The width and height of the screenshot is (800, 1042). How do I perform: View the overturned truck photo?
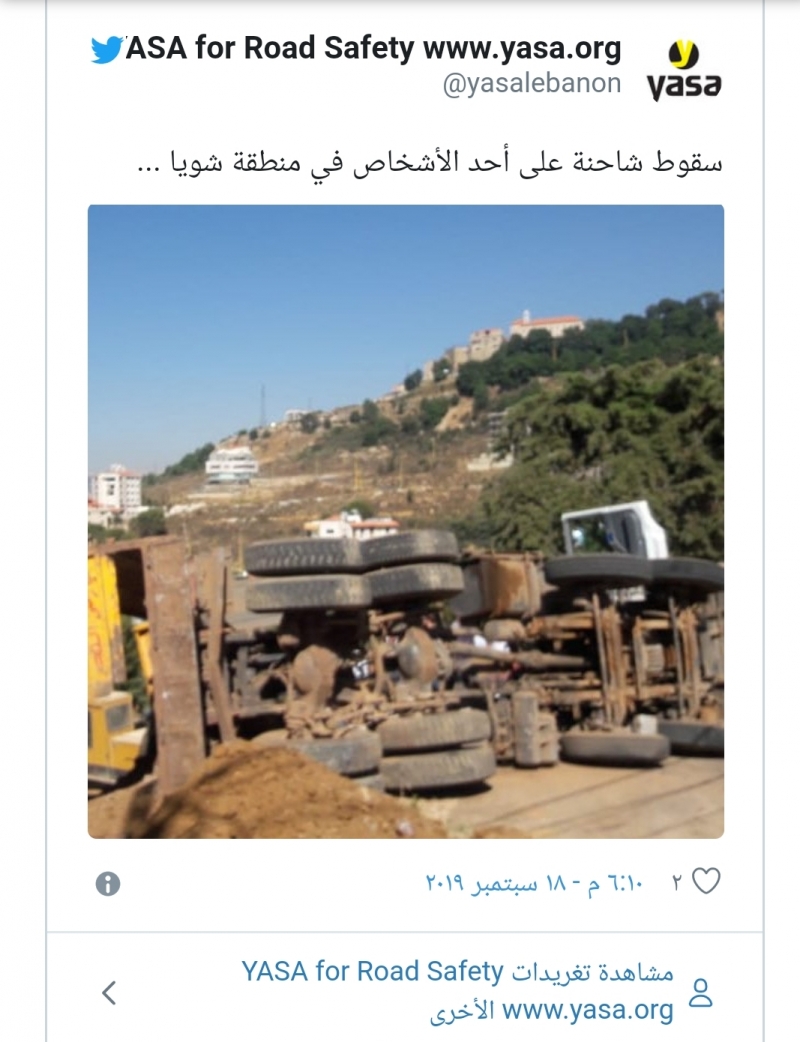click(406, 522)
